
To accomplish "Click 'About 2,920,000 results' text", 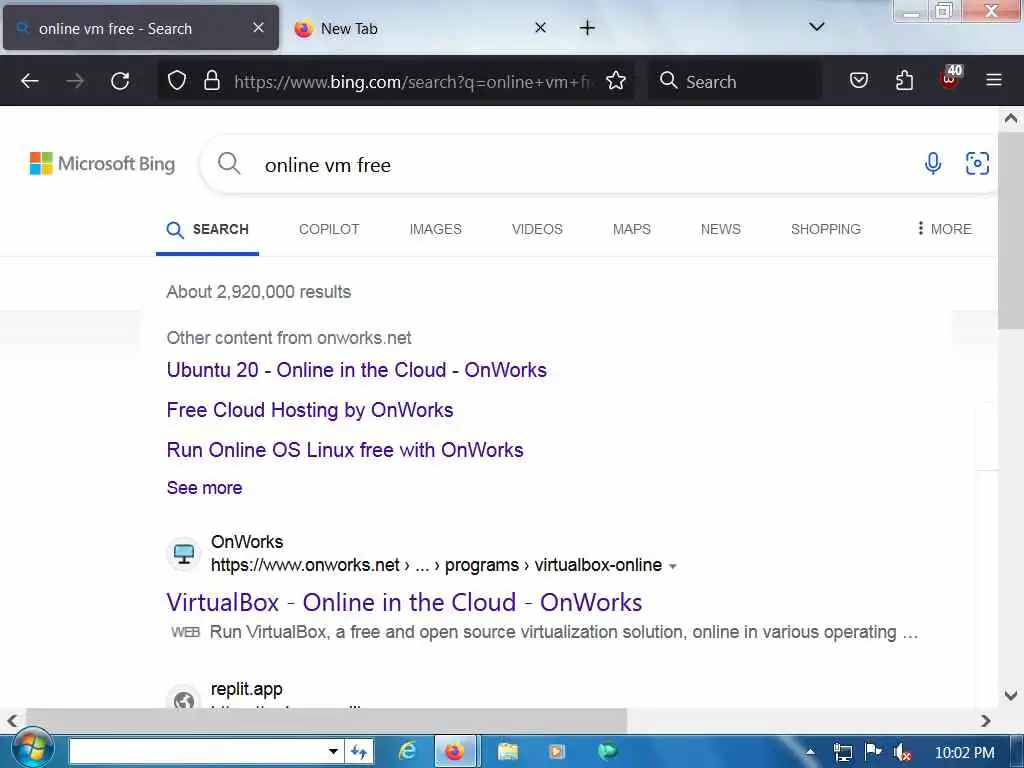I will pos(259,292).
